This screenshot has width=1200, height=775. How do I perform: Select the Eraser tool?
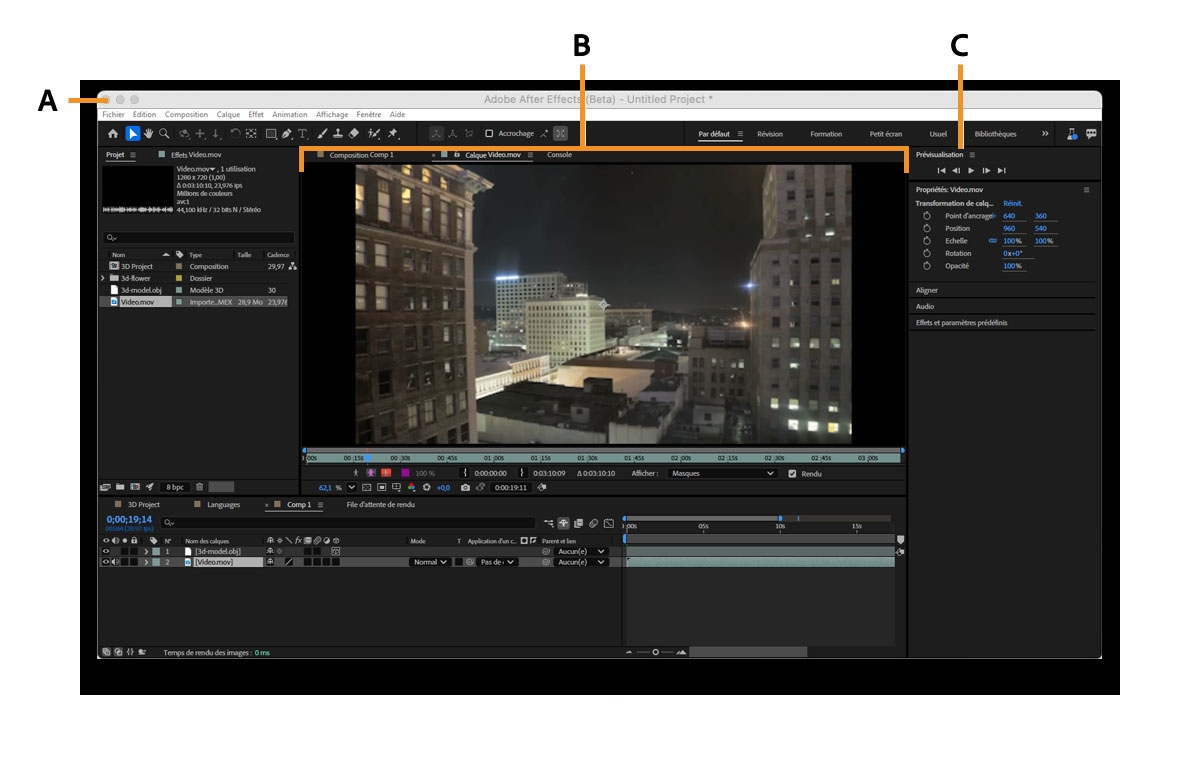(x=353, y=133)
